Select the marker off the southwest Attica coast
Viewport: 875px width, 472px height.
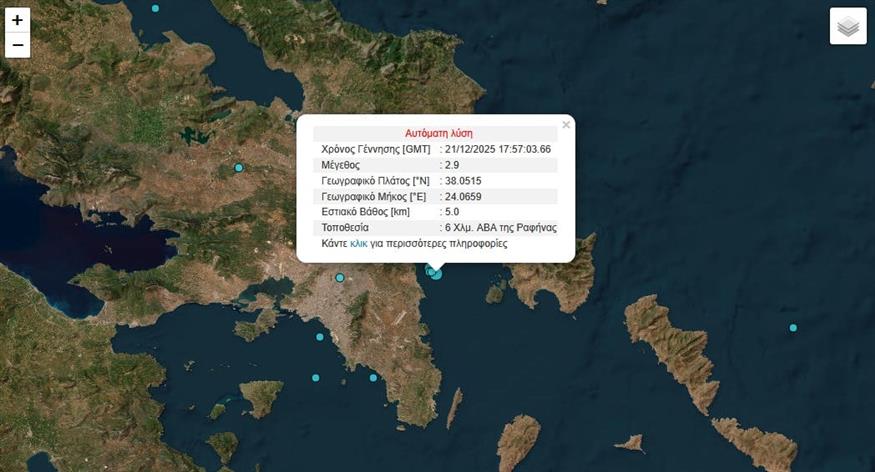[x=373, y=377]
